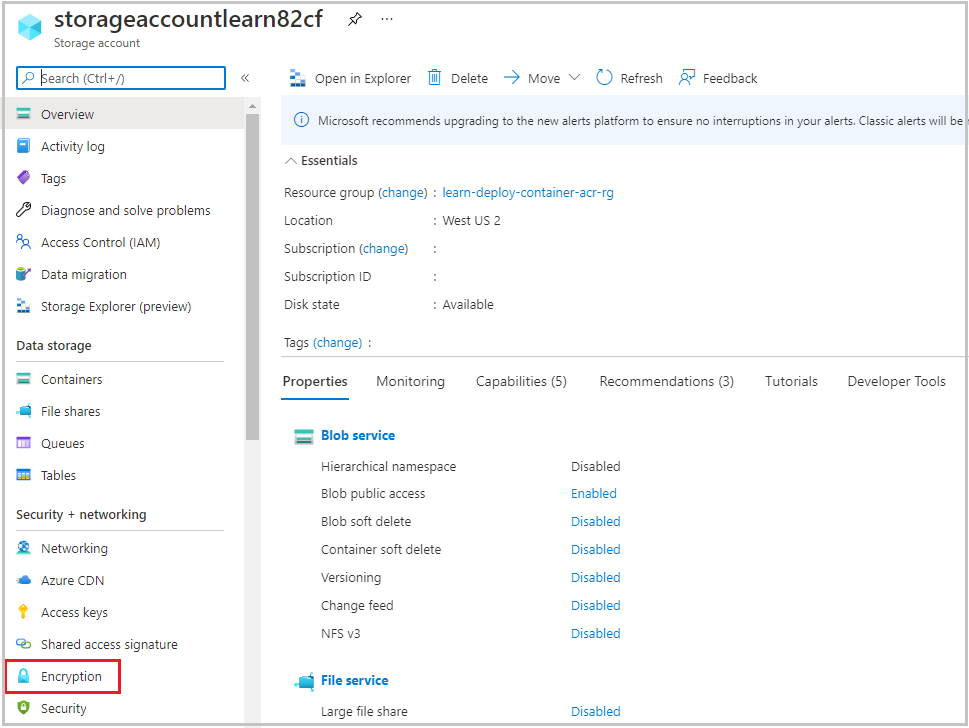This screenshot has height=728, width=969.
Task: Click the 'West US 2' location value
Action: (472, 221)
